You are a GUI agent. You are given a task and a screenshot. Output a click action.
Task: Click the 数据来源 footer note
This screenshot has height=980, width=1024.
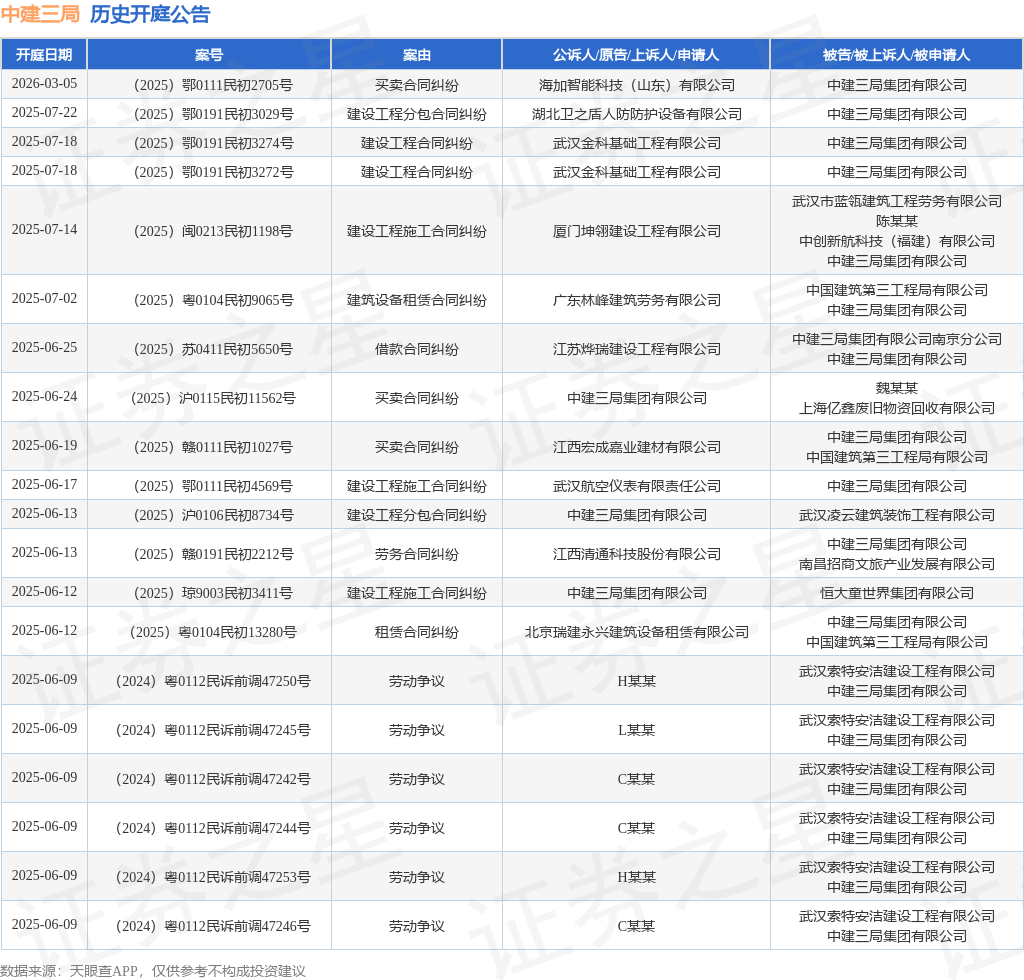[153, 971]
